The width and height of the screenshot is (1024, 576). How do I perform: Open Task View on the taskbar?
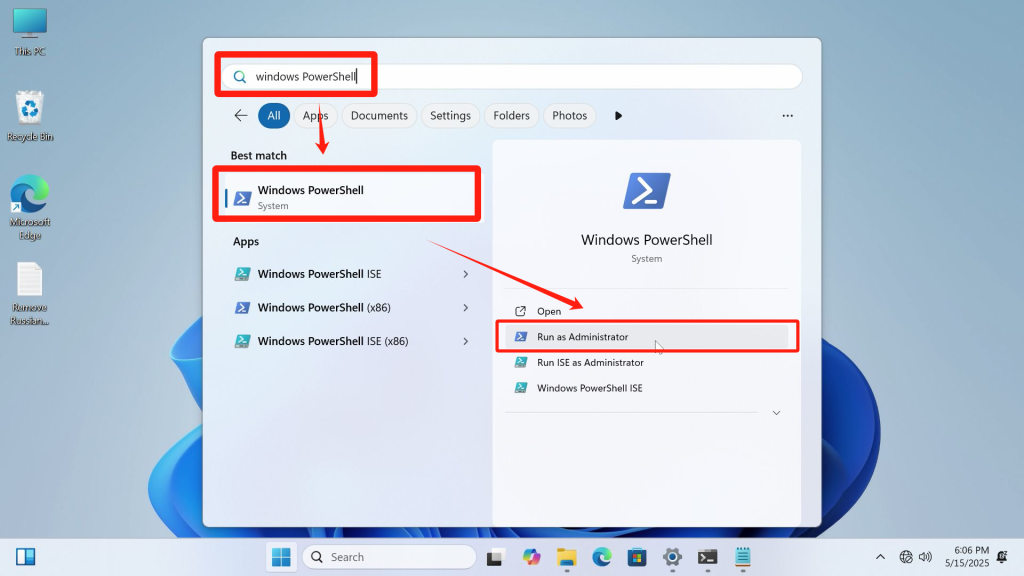(495, 557)
